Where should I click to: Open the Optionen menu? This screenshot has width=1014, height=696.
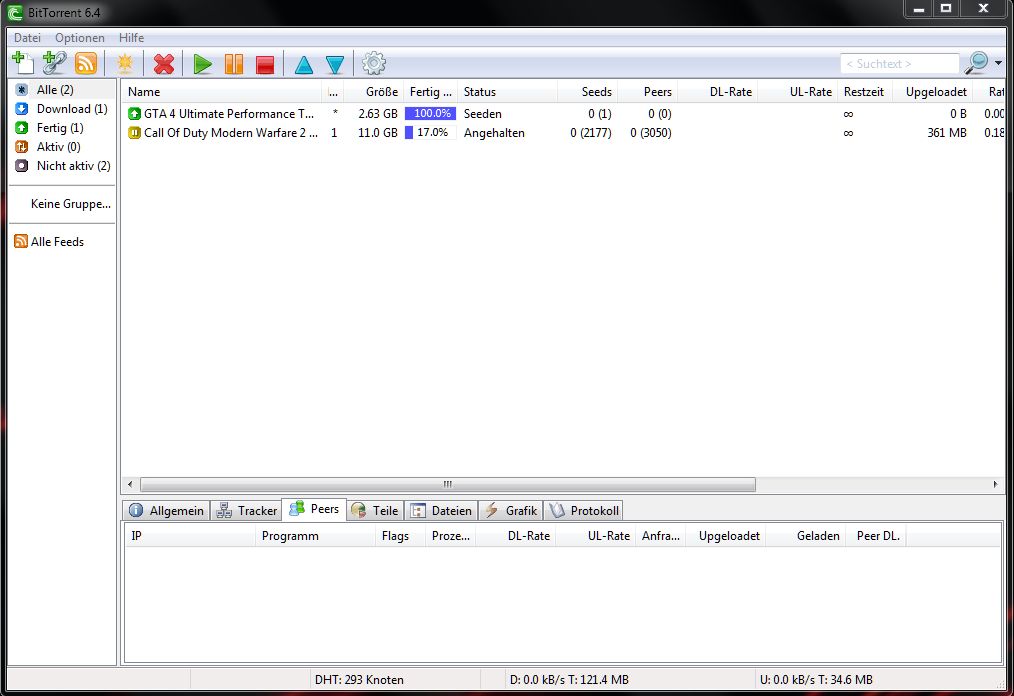click(x=80, y=38)
